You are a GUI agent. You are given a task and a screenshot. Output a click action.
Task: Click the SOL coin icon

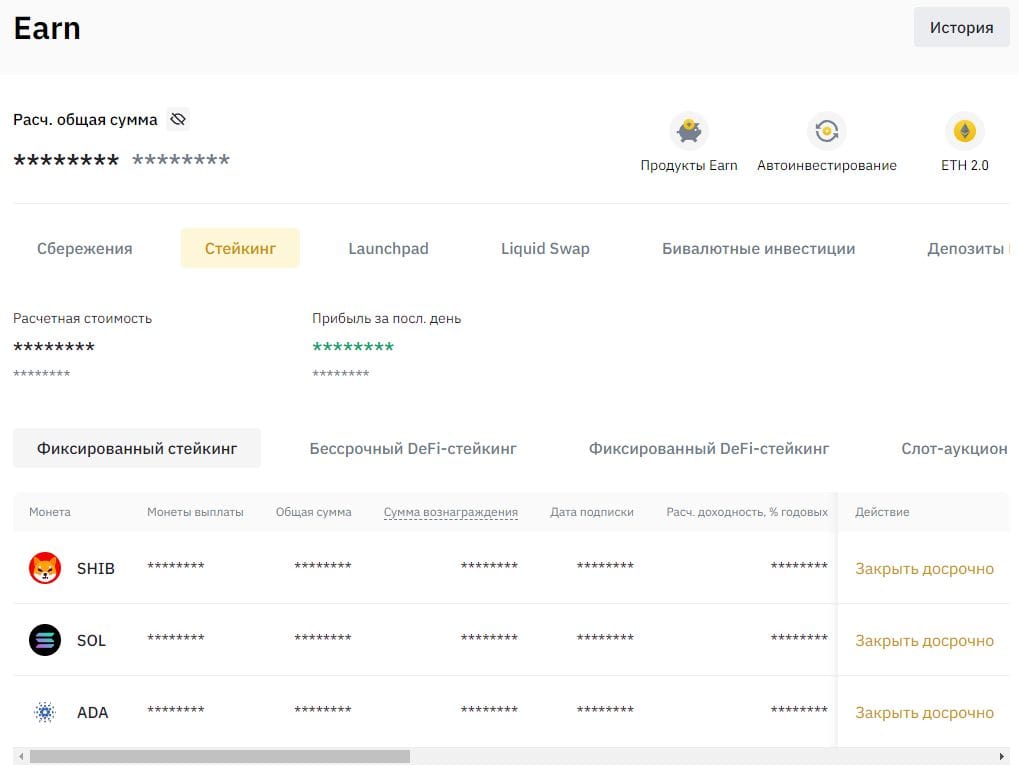(x=45, y=640)
